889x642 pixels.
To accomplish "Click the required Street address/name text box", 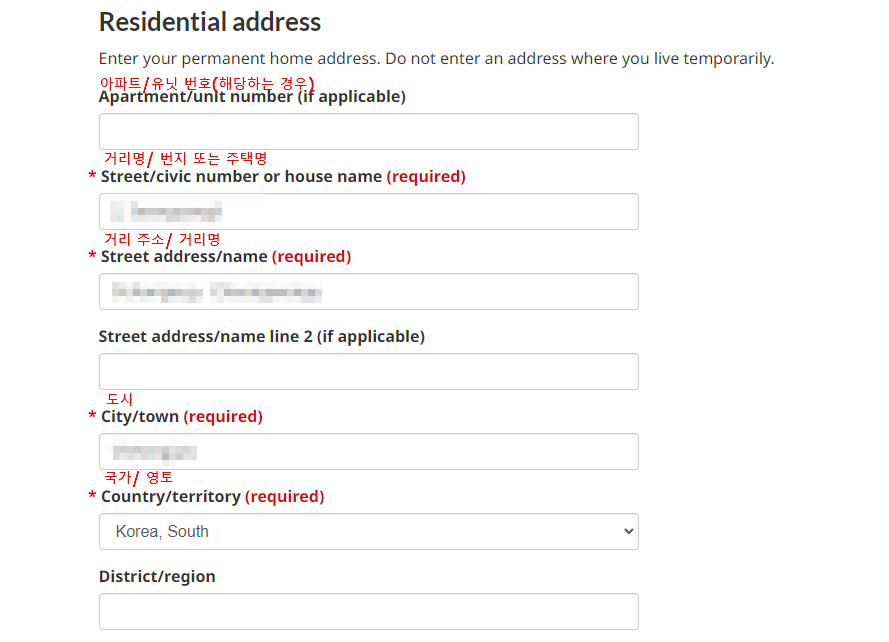I will tap(368, 292).
